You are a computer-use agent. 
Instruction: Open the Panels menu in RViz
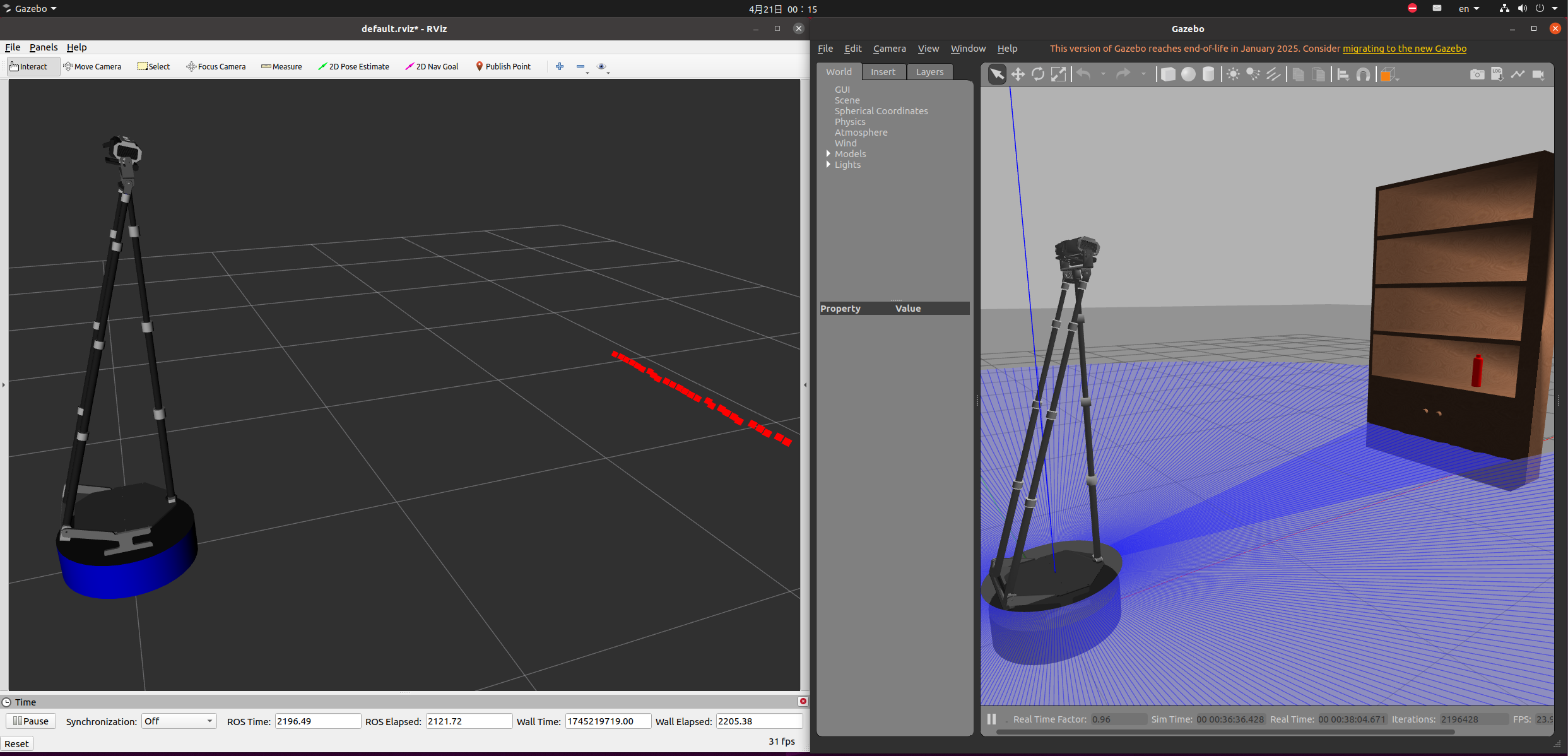(43, 47)
